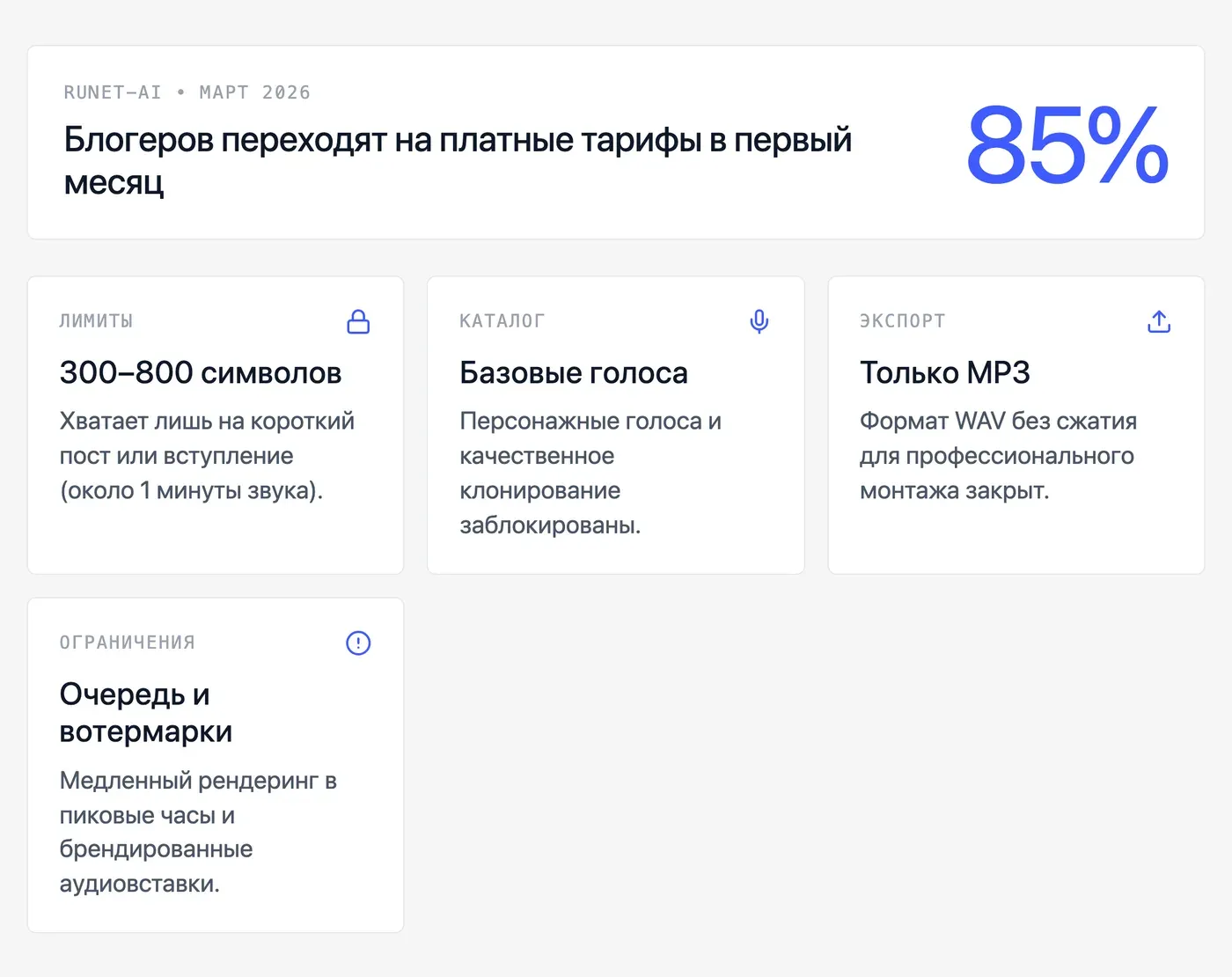This screenshot has width=1232, height=977.
Task: Click the 'ЛИМИТЫ' card label
Action: pos(96,321)
